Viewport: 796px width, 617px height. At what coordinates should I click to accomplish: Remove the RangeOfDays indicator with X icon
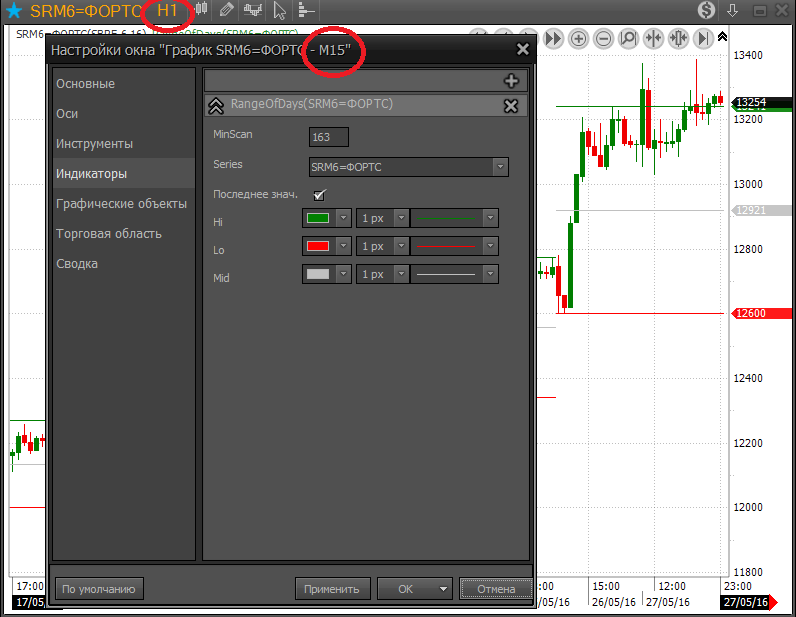510,106
